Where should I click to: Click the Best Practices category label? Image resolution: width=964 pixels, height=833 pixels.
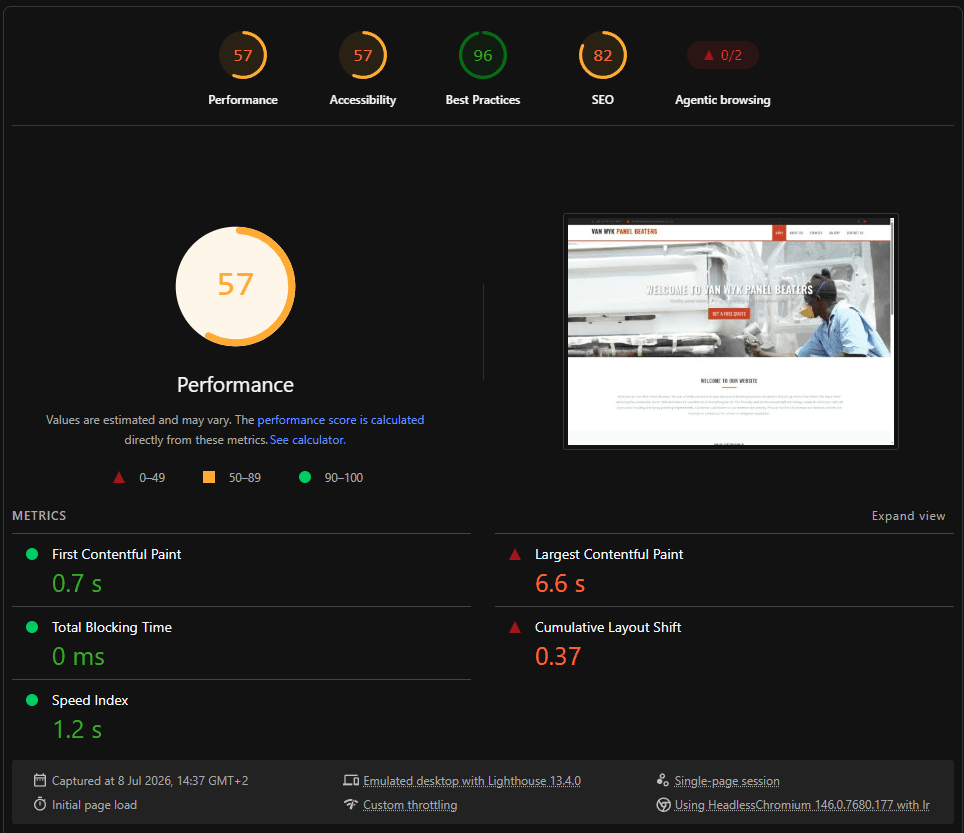pyautogui.click(x=483, y=100)
